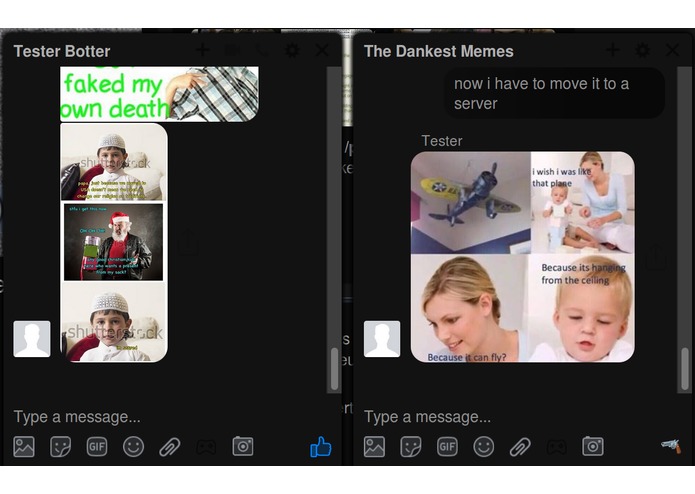Share the plane meme image
The height and width of the screenshot is (494, 695).
tap(655, 257)
